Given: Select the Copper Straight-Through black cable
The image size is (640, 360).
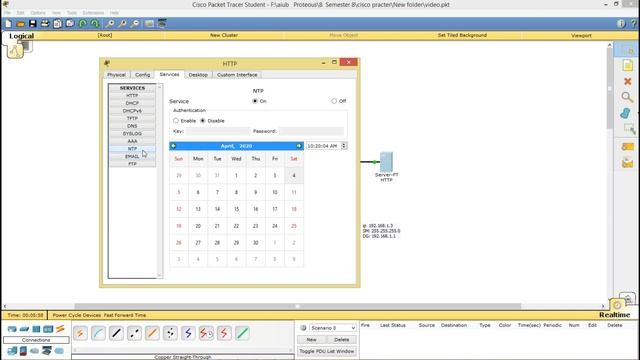Looking at the screenshot, I should 116,333.
